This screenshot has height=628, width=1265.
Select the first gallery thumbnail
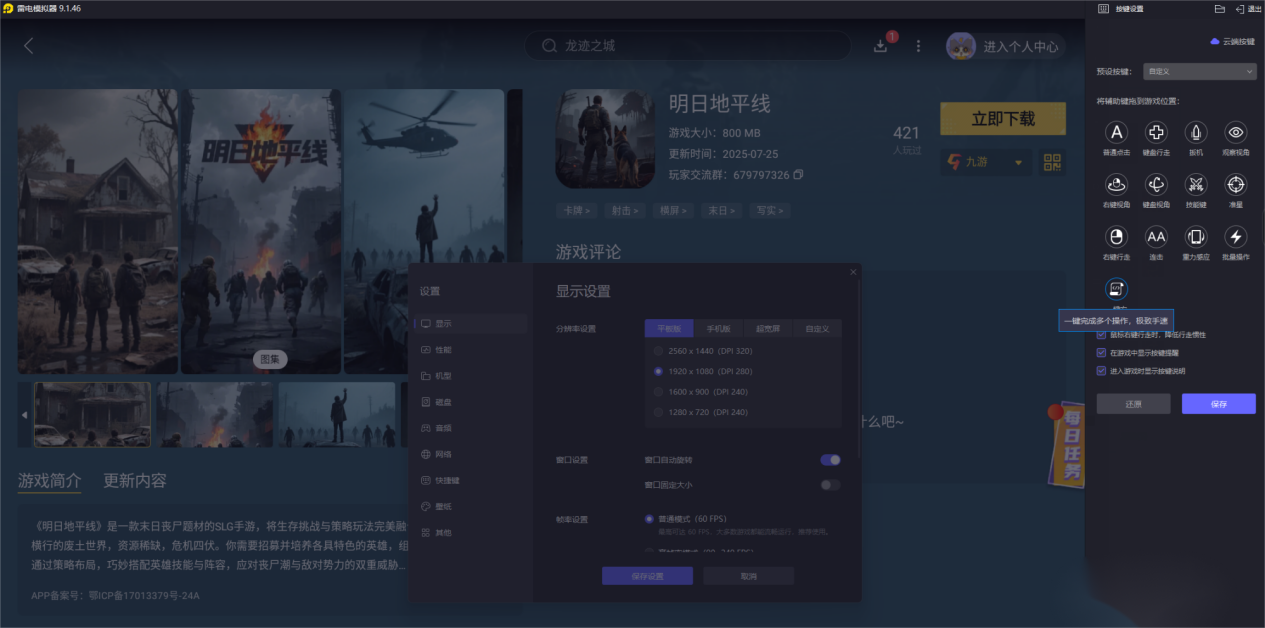[92, 414]
